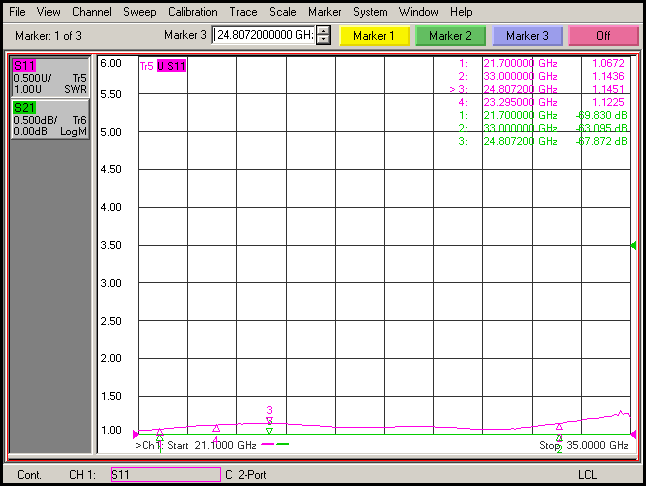Click marker 3 triangle on the trace
This screenshot has width=646, height=486.
(x=269, y=421)
